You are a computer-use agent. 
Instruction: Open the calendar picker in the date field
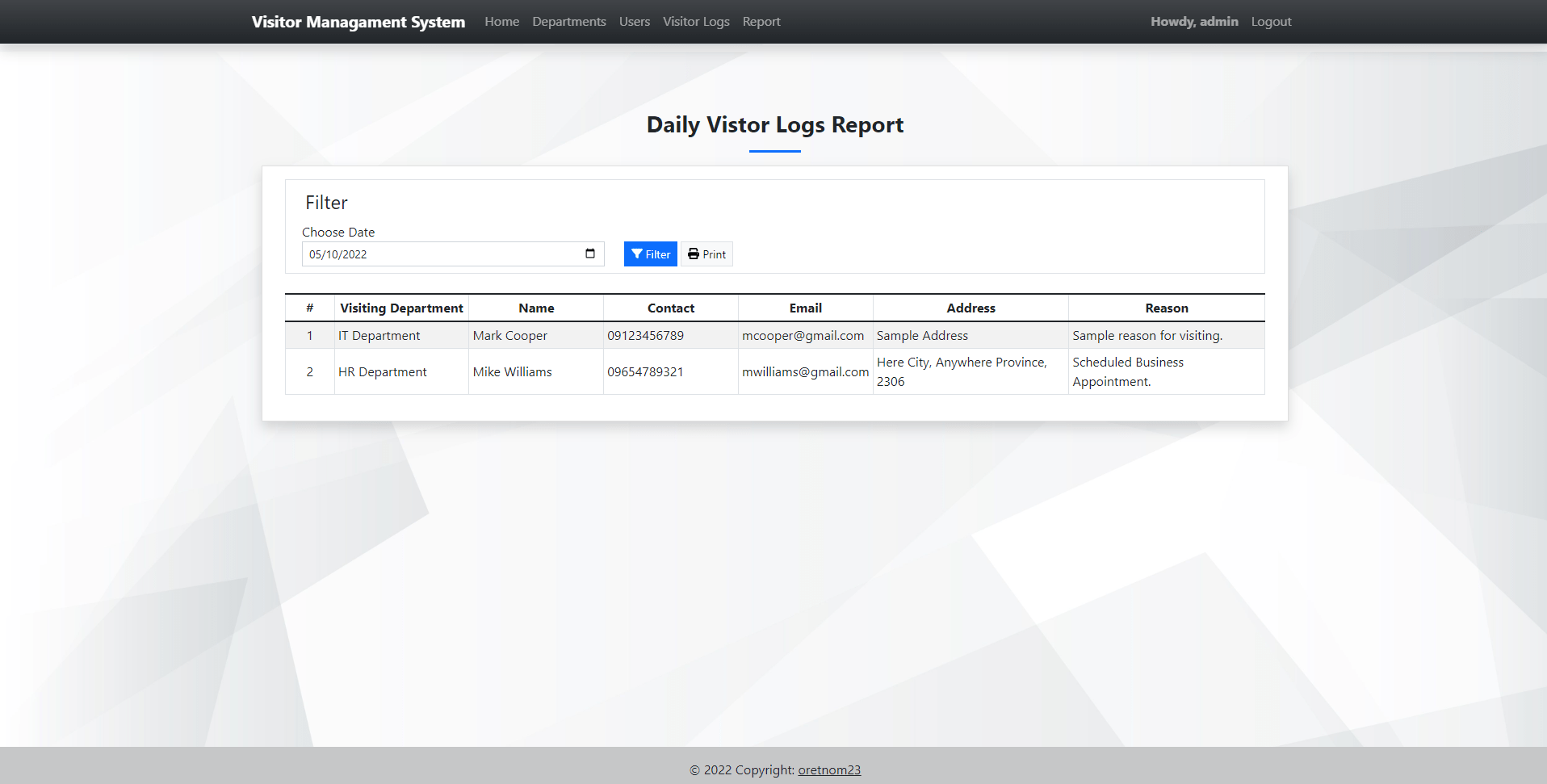(590, 254)
